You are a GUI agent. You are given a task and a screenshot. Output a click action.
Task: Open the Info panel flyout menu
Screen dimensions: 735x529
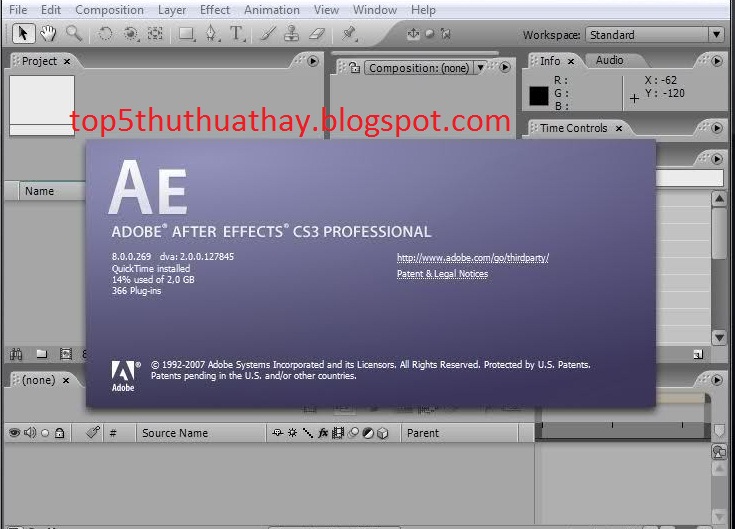click(717, 60)
